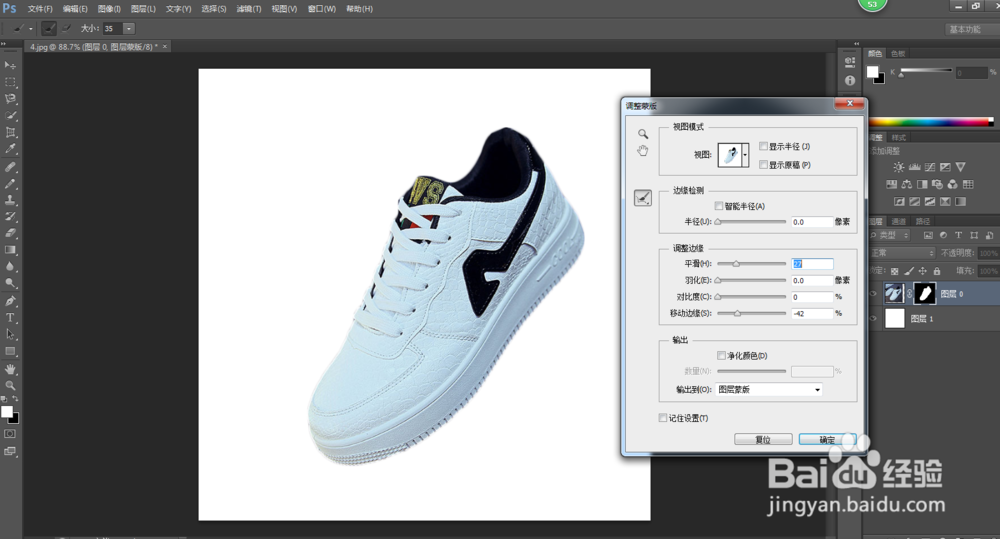Enable 净化颜色 (D) checkbox
The height and width of the screenshot is (539, 1000).
pos(721,355)
